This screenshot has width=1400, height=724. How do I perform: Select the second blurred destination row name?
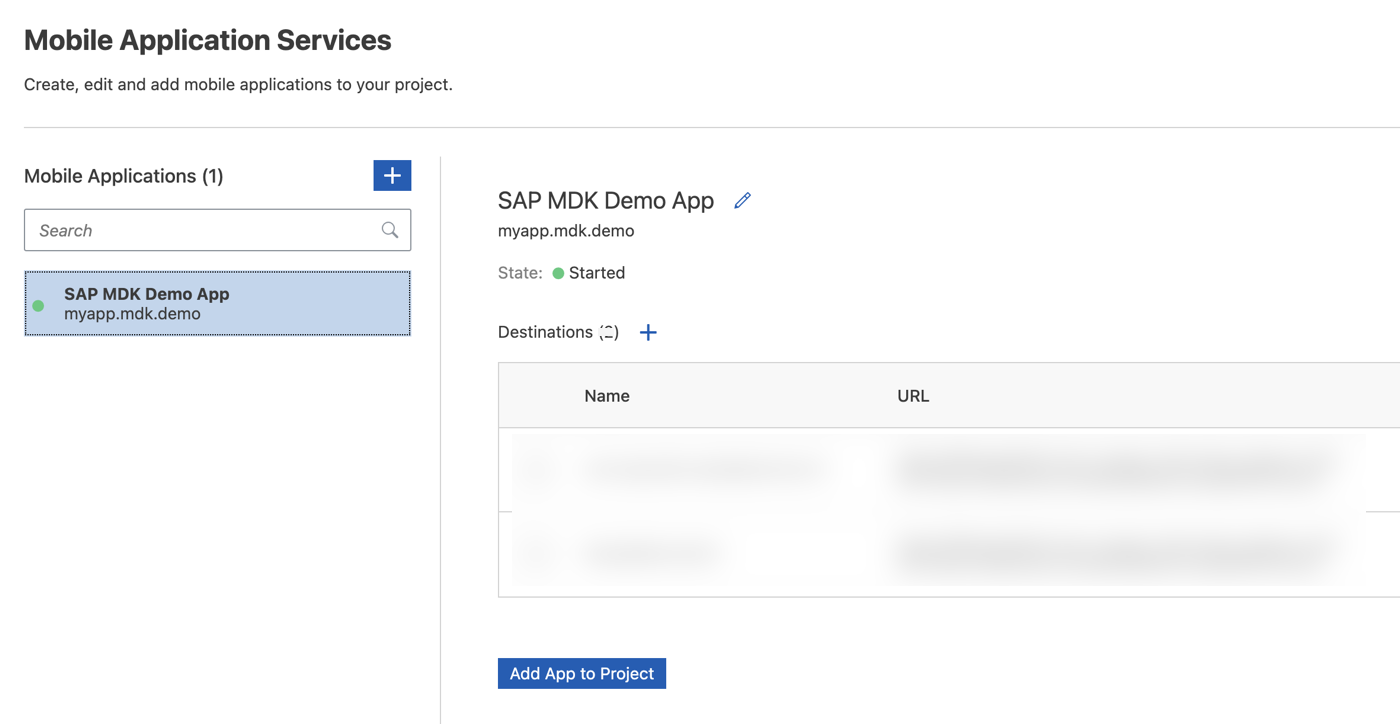pyautogui.click(x=652, y=551)
